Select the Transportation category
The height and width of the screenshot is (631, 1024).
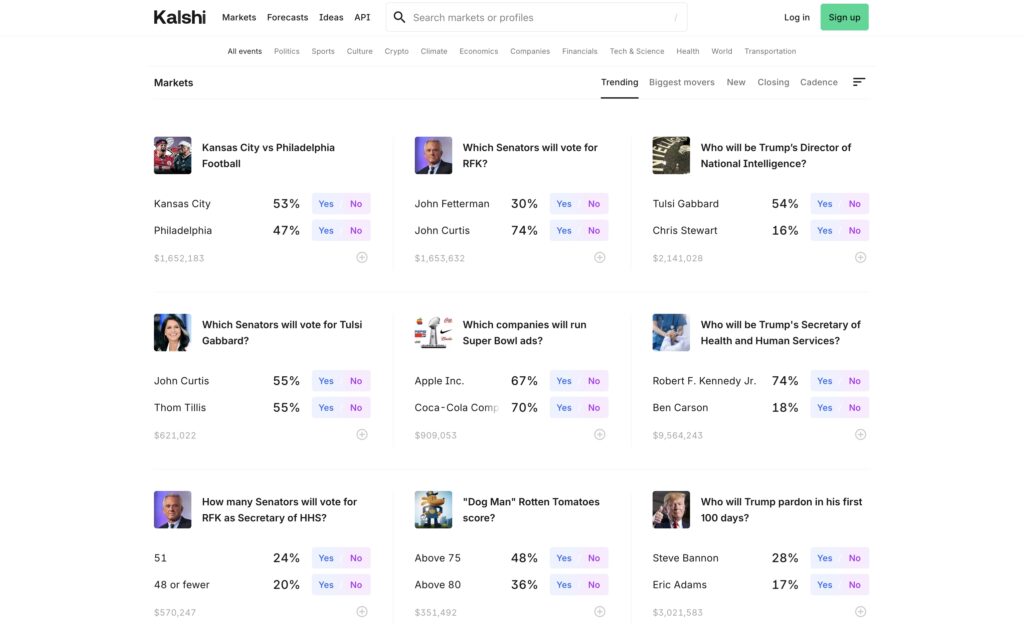click(x=770, y=51)
